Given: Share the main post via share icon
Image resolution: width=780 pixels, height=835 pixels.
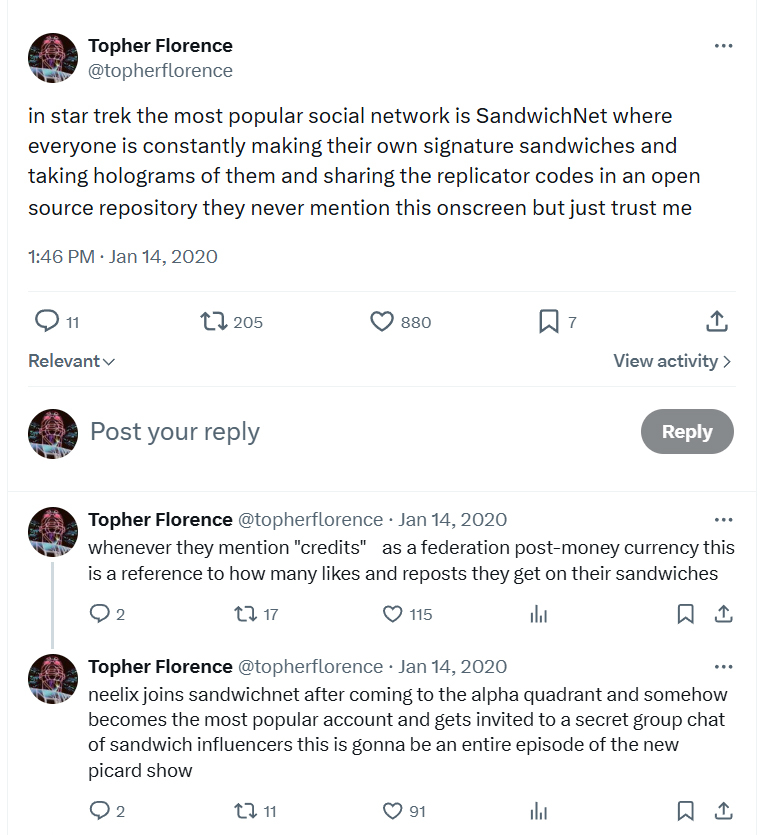Looking at the screenshot, I should click(x=716, y=321).
